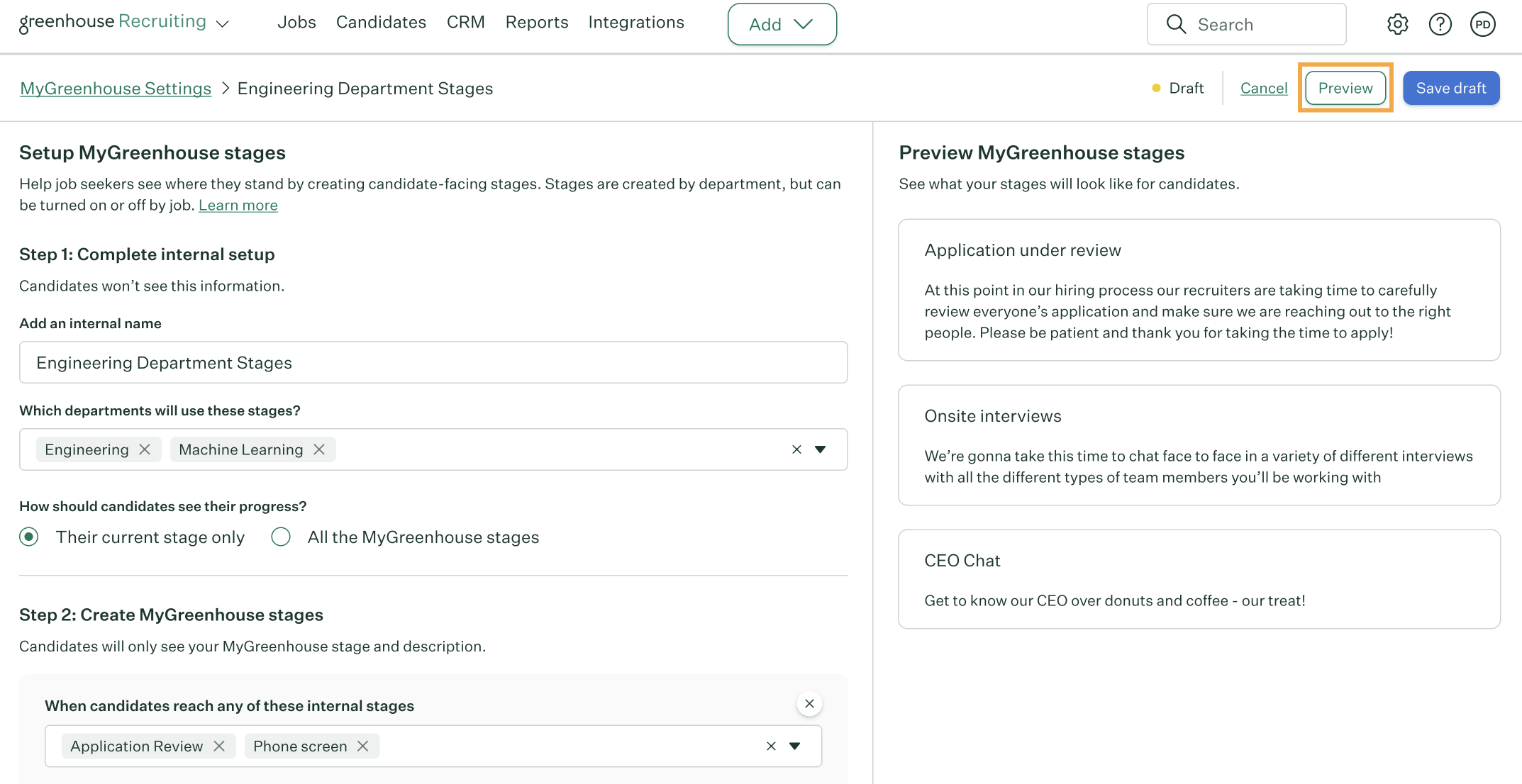Screen dimensions: 1522x784
Task: Select All the MyGreenhouse stages option
Action: coord(281,537)
